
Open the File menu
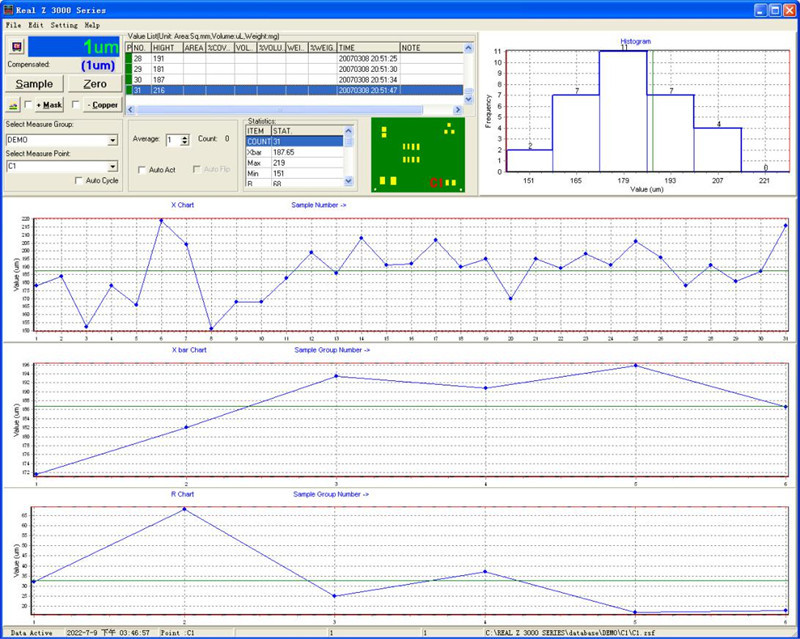click(13, 24)
